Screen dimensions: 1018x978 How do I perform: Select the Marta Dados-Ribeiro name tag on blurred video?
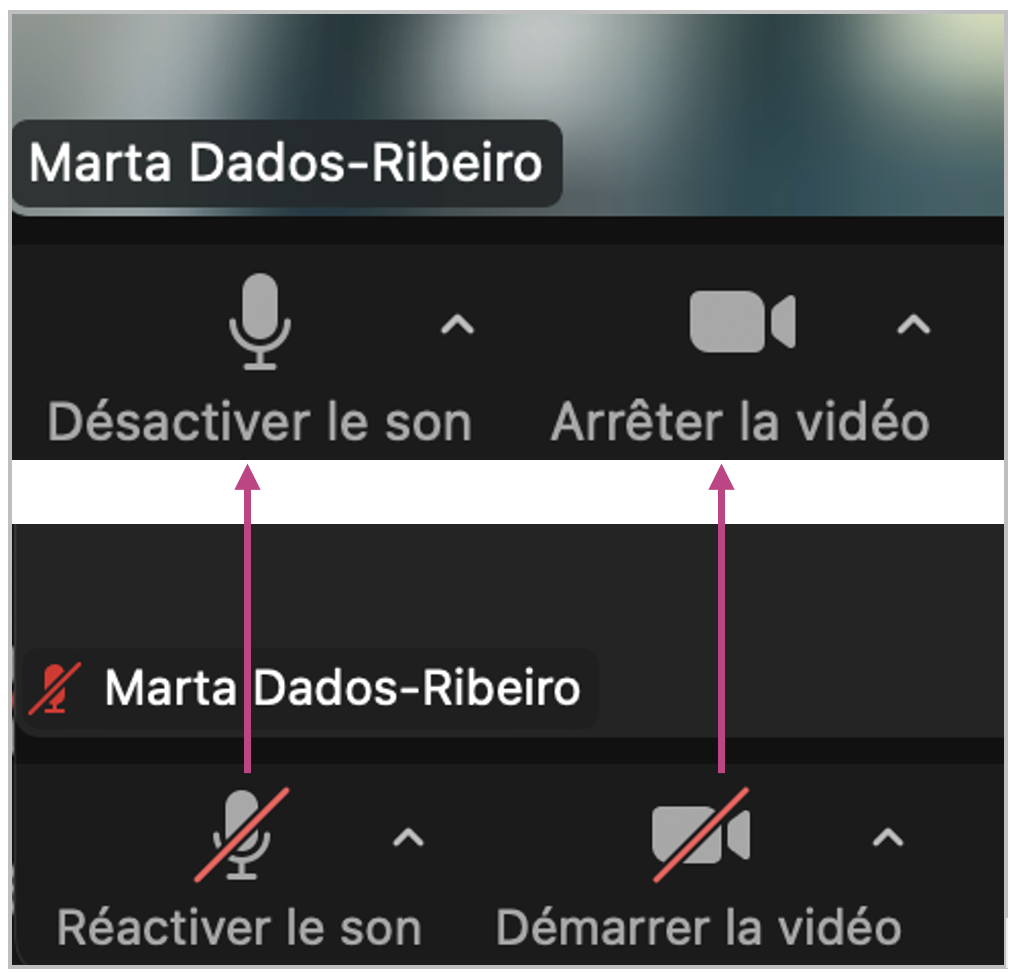tap(286, 163)
